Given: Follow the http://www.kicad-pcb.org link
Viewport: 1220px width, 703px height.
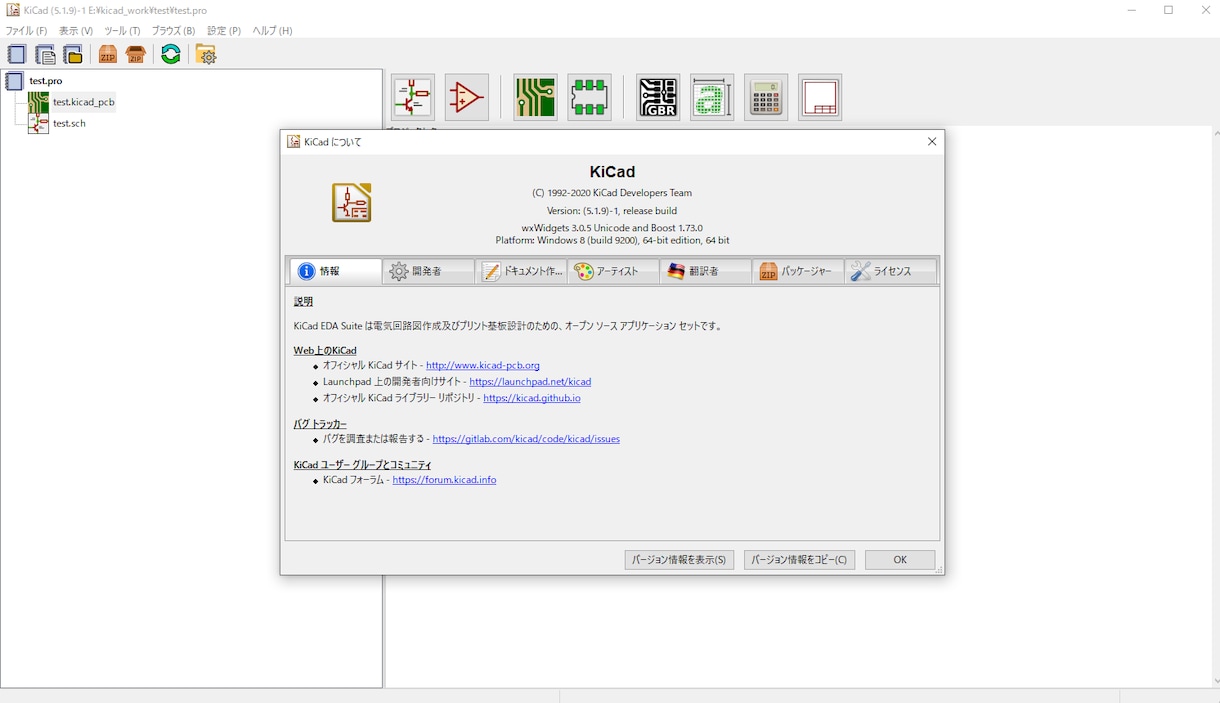Looking at the screenshot, I should tap(483, 366).
